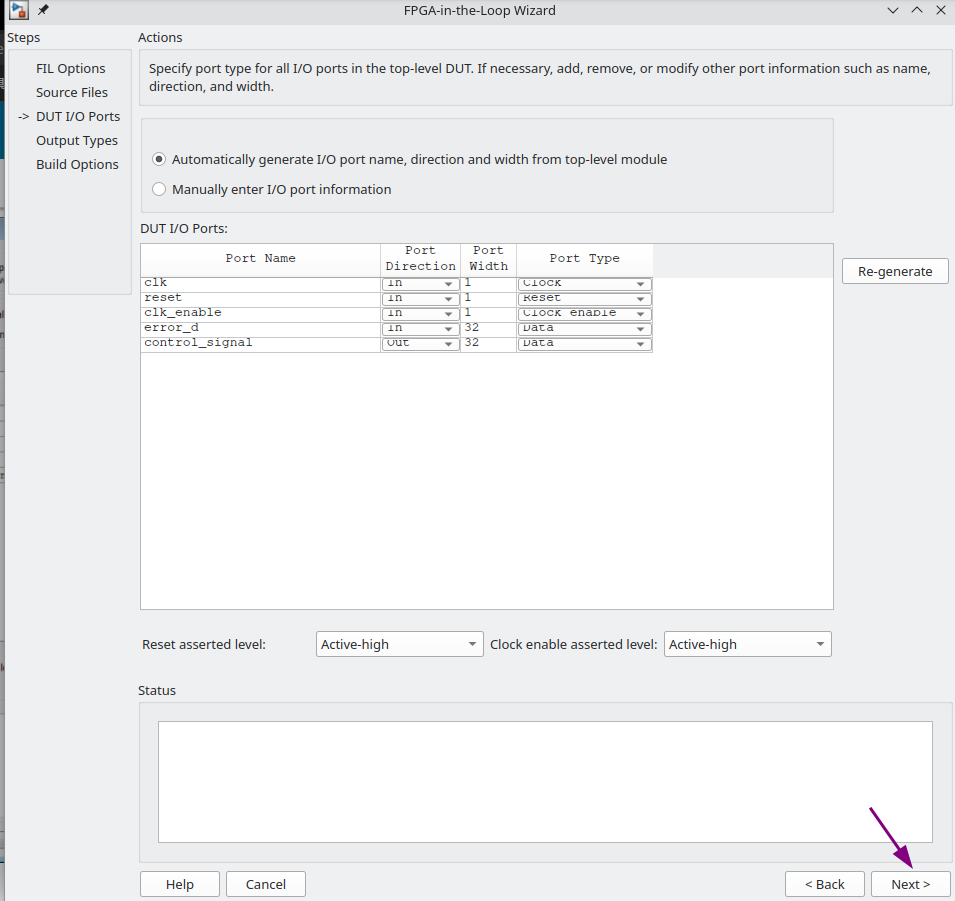The image size is (955, 901).
Task: Minimize the wizard with the down chevron
Action: point(893,10)
